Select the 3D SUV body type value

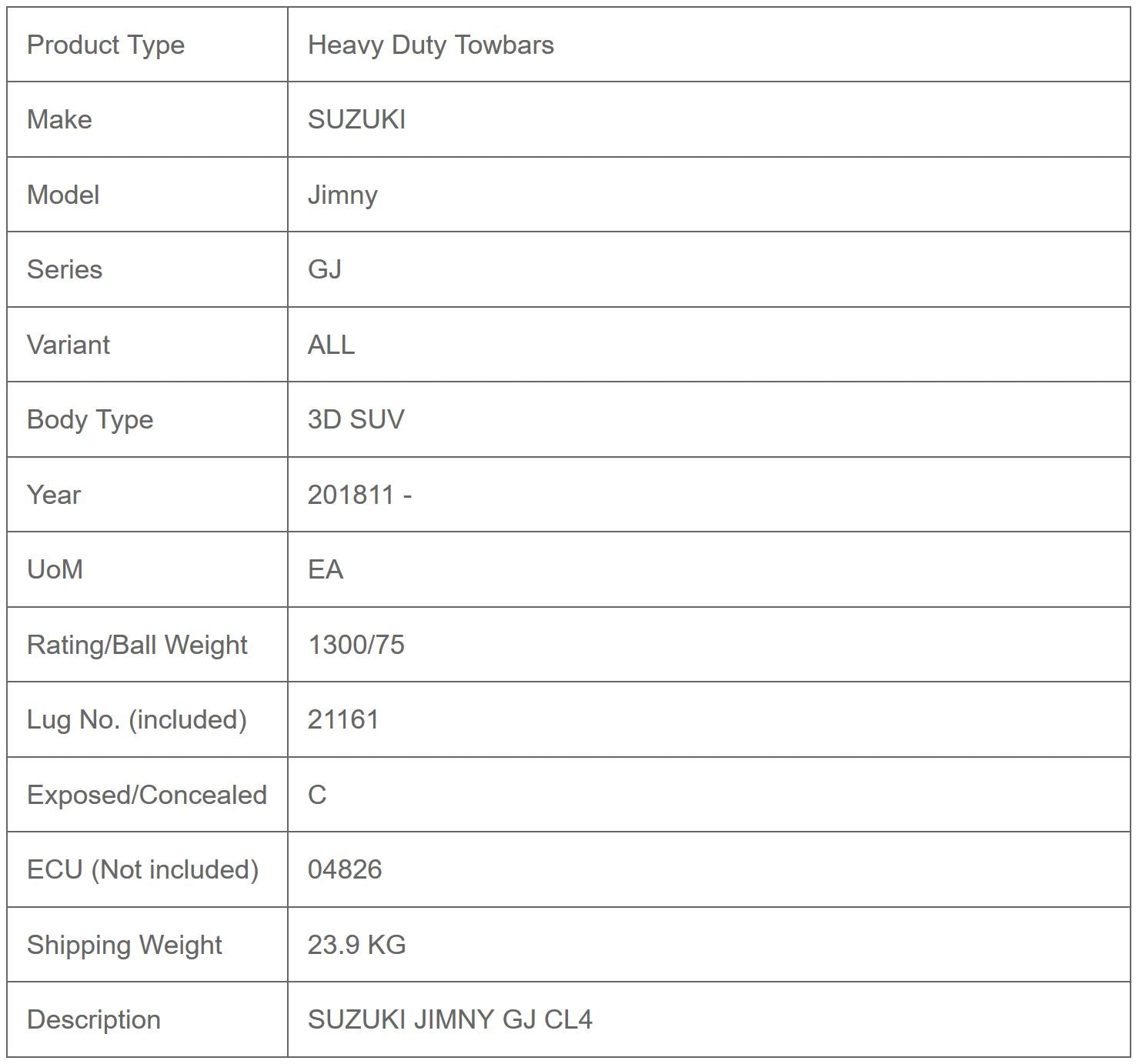pos(356,419)
